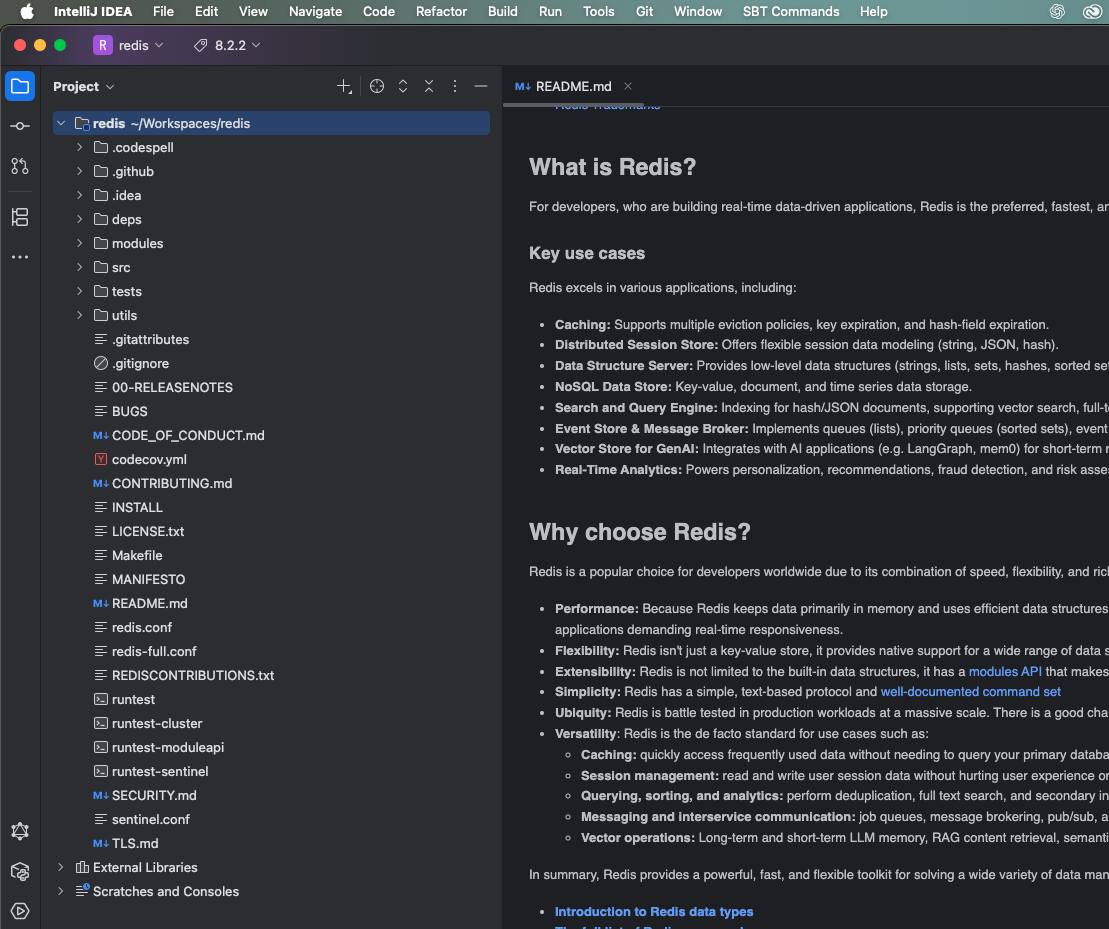The width and height of the screenshot is (1109, 929).
Task: Open the File menu
Action: point(163,11)
